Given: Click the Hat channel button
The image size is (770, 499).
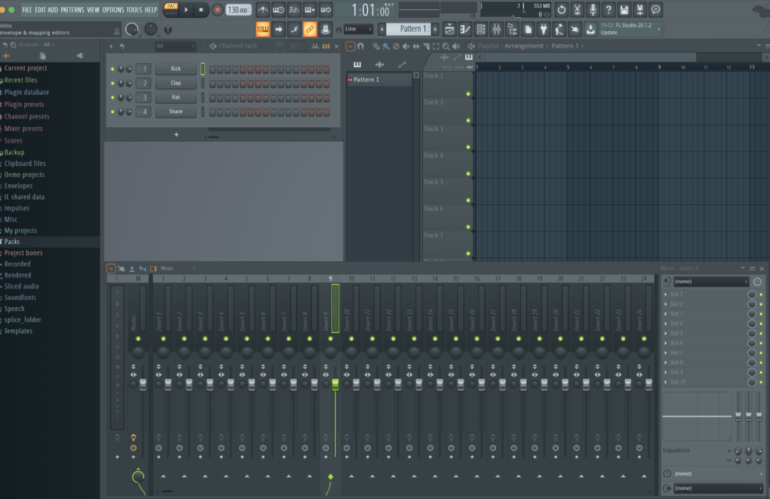Looking at the screenshot, I should [x=176, y=97].
